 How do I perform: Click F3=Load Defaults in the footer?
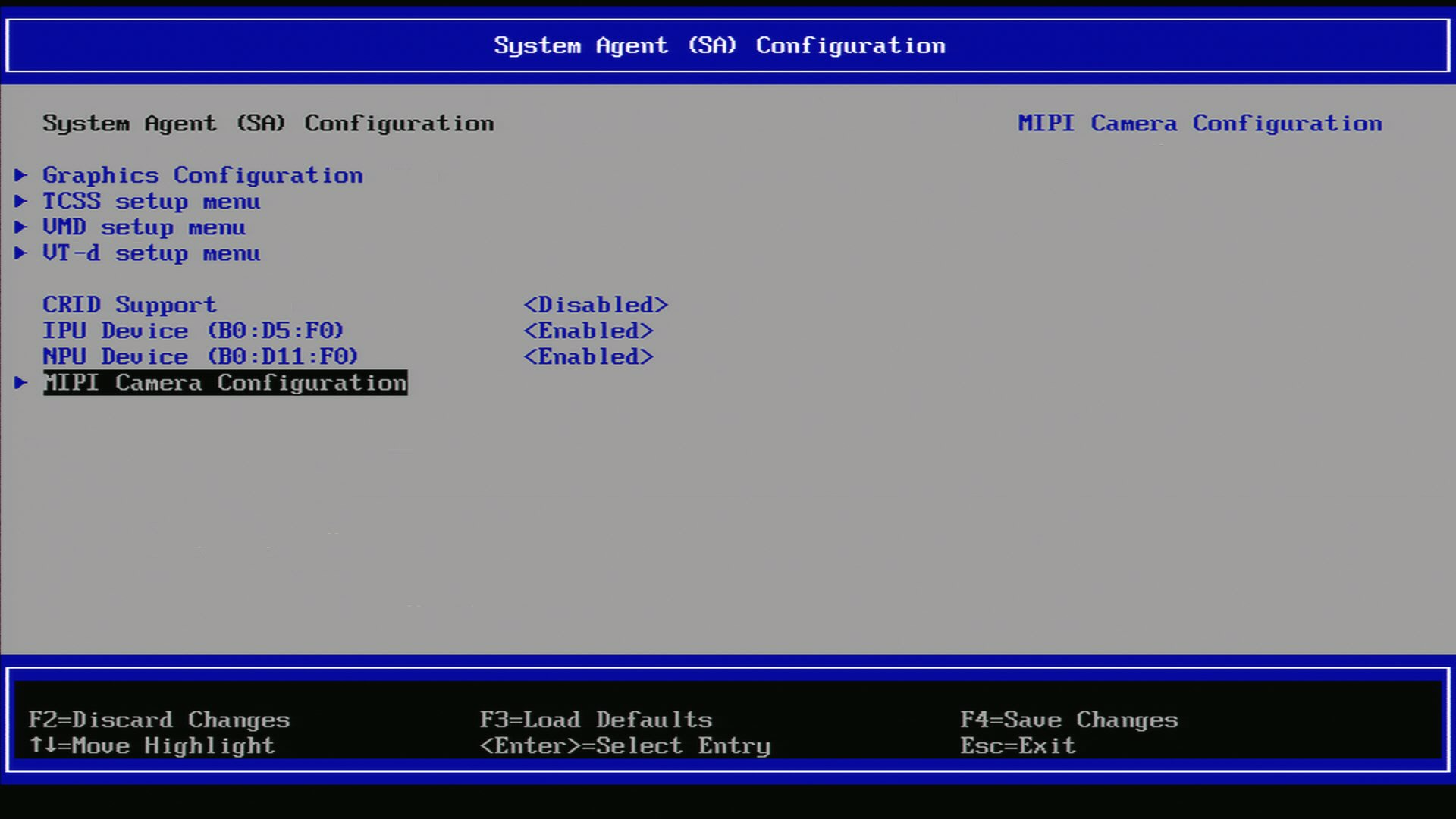click(x=596, y=719)
